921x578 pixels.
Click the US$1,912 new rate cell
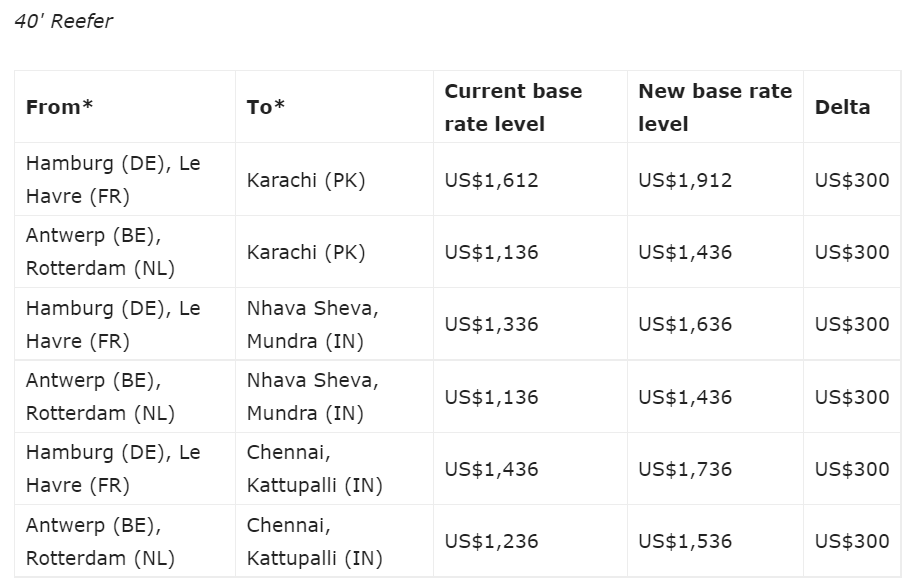point(685,180)
